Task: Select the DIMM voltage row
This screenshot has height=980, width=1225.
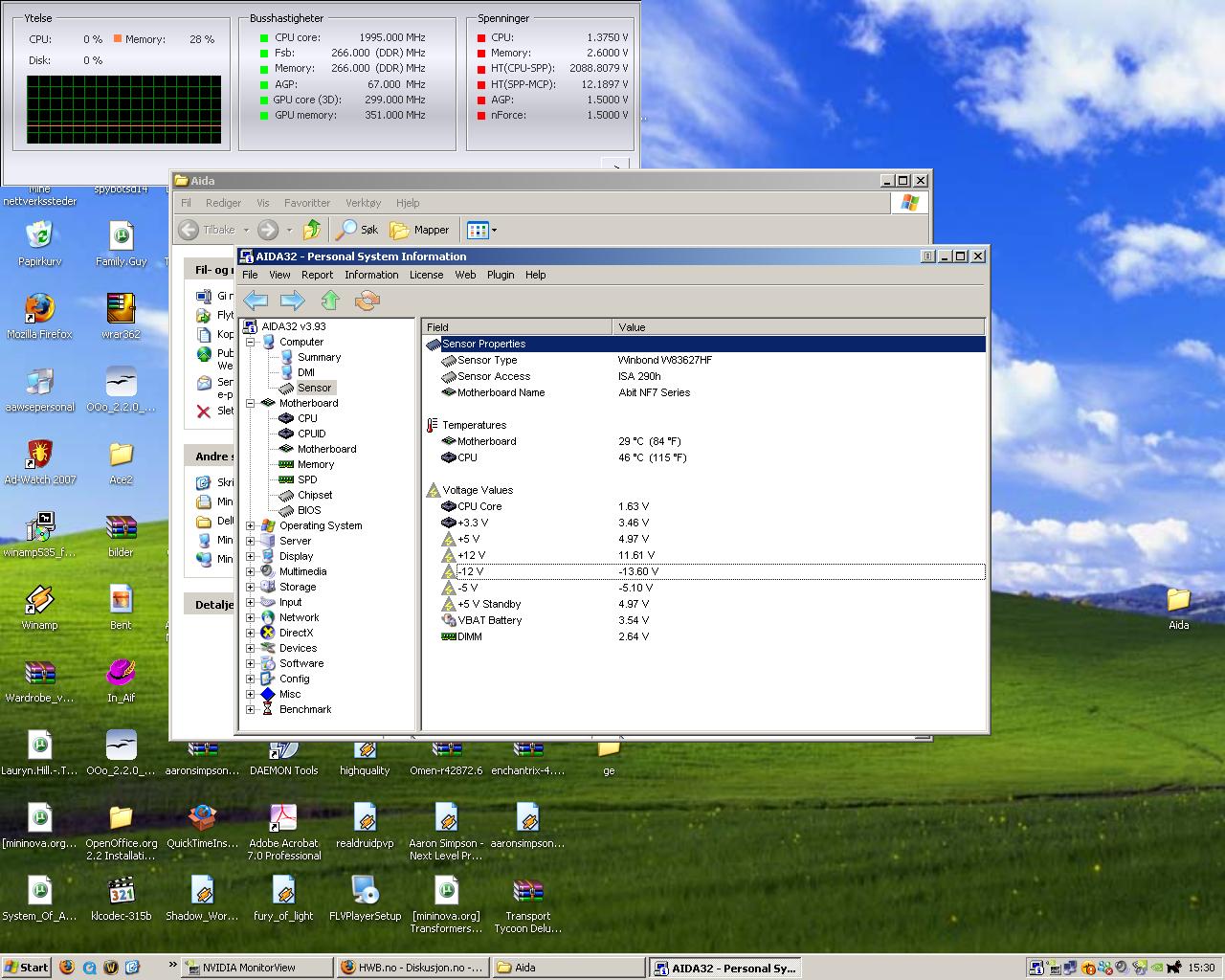Action: pos(703,636)
